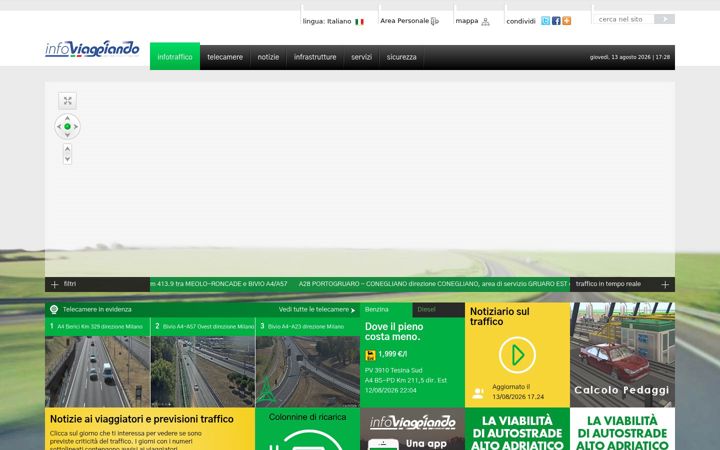Open the infoViaggiando app tile
The width and height of the screenshot is (720, 450).
pos(412,429)
